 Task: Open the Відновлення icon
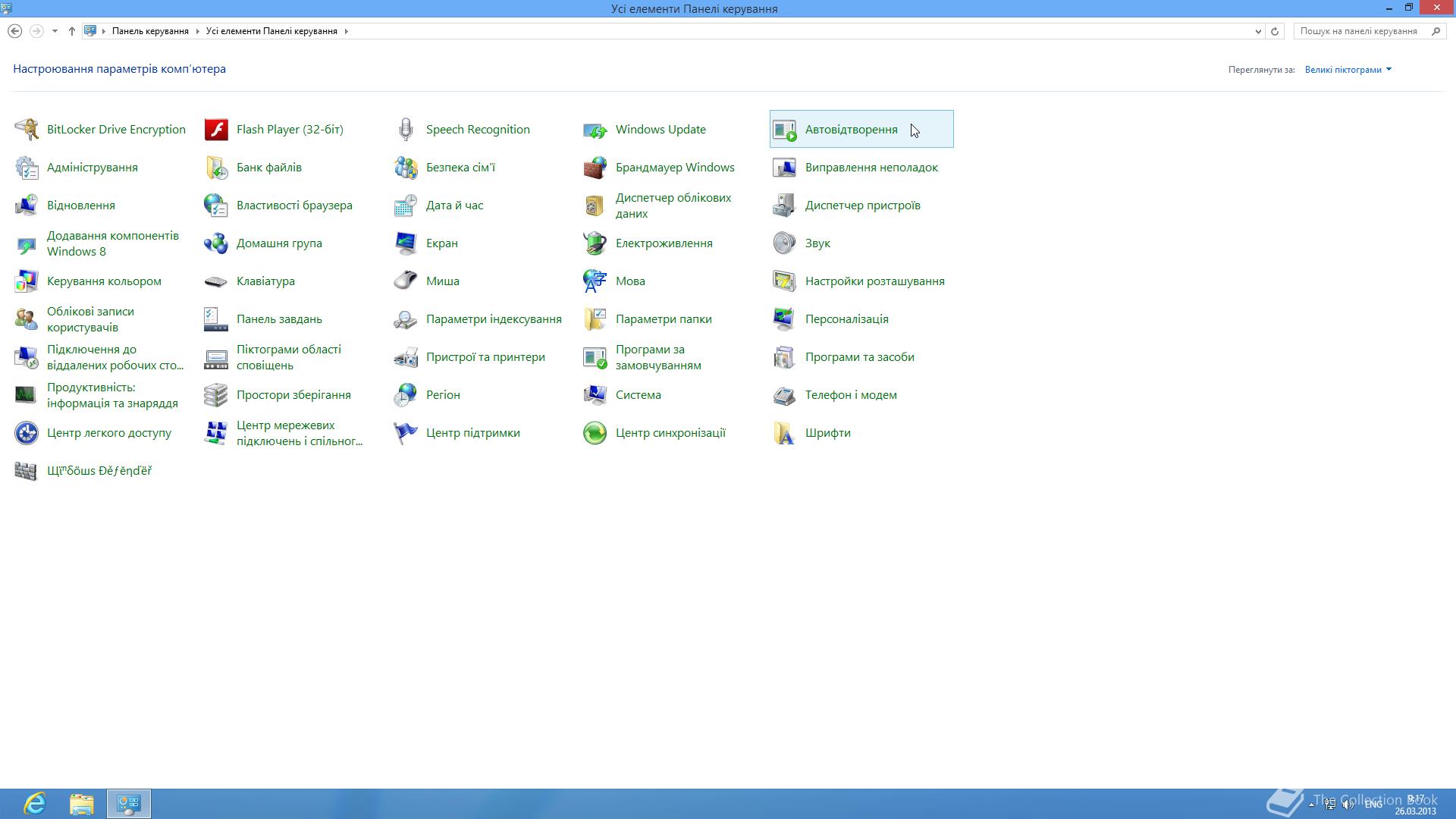click(x=27, y=206)
